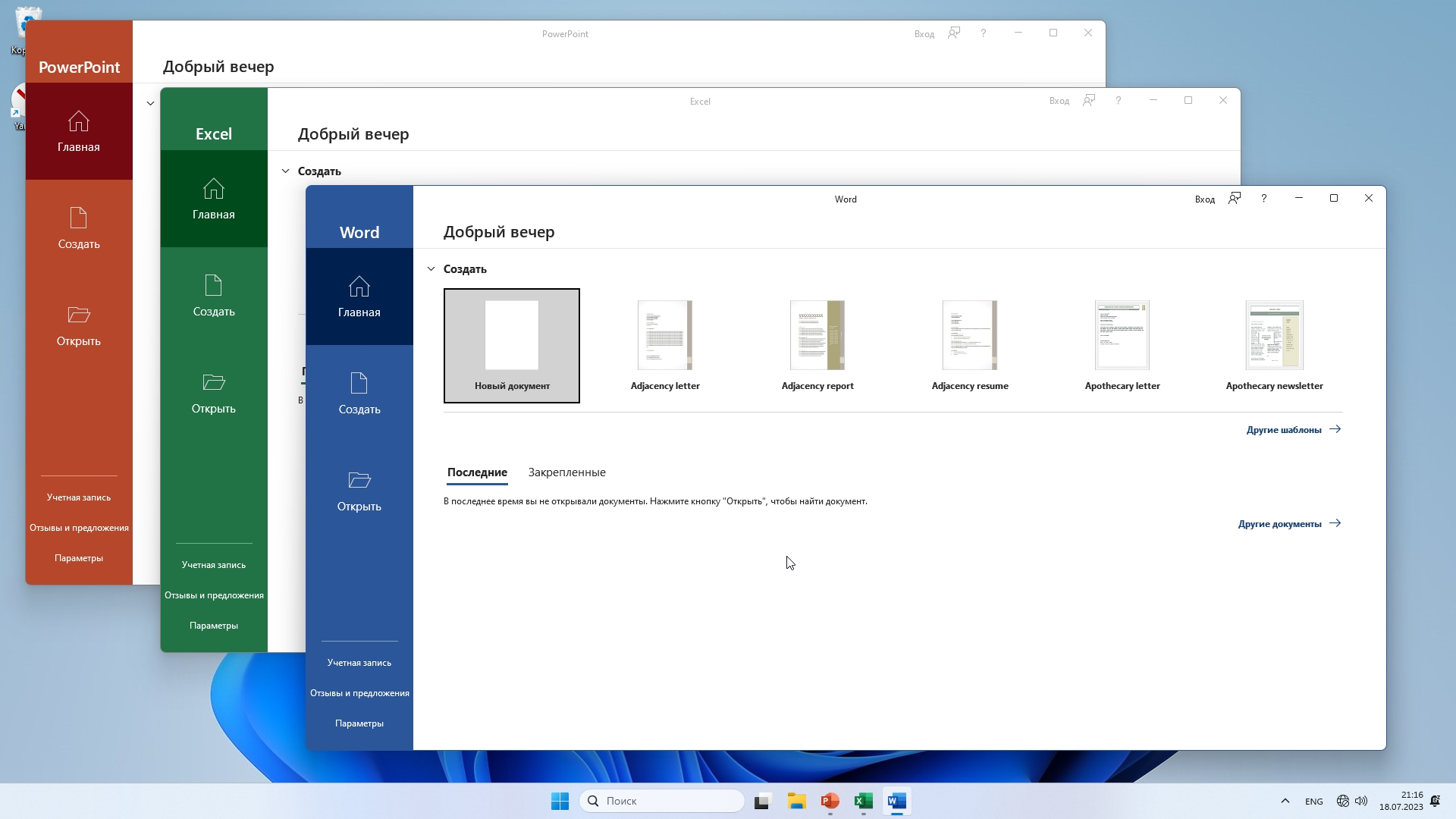Show hidden system tray icons chevron
This screenshot has height=819, width=1456.
[1285, 802]
